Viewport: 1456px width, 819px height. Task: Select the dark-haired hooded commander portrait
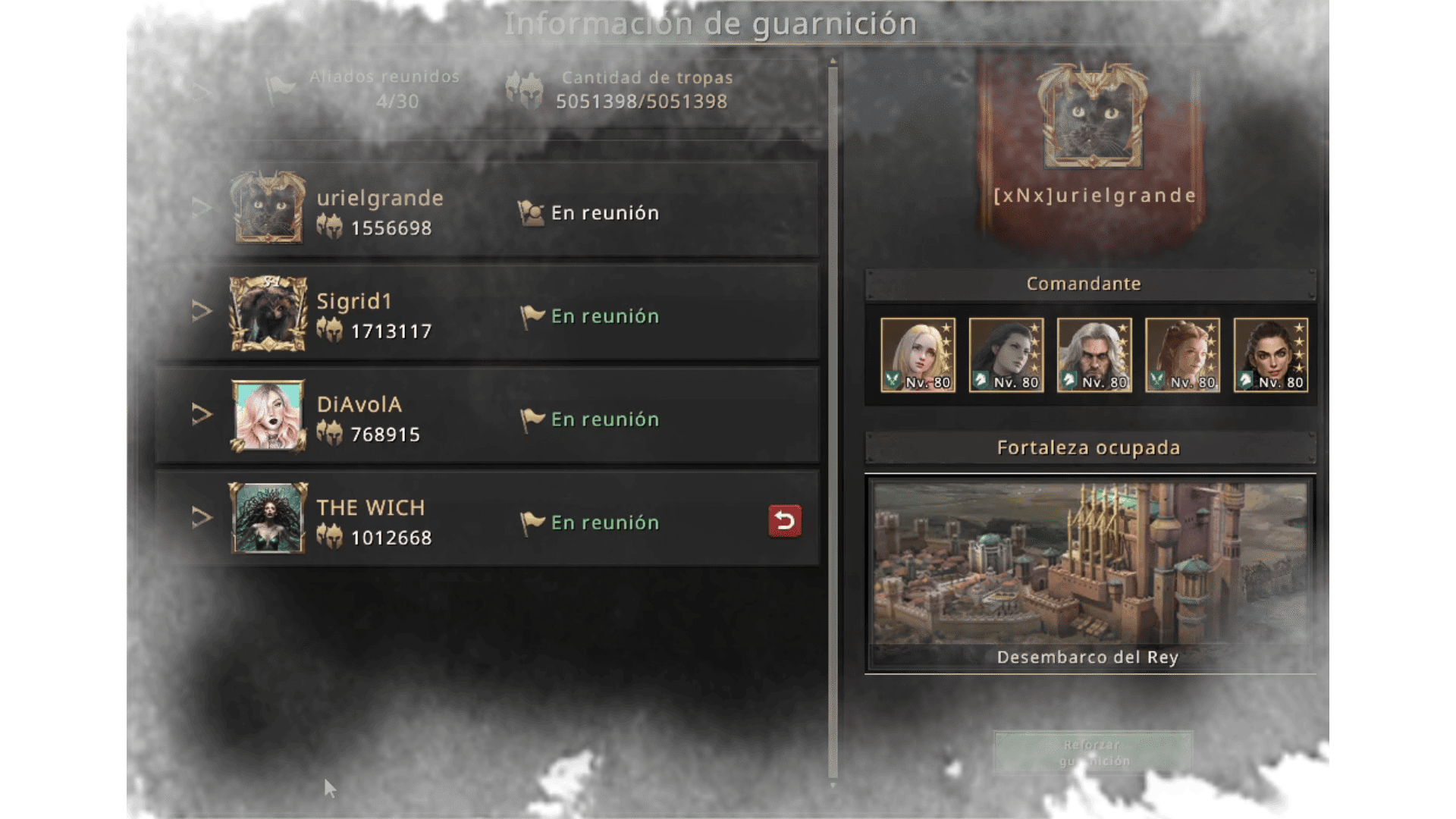coord(1006,355)
